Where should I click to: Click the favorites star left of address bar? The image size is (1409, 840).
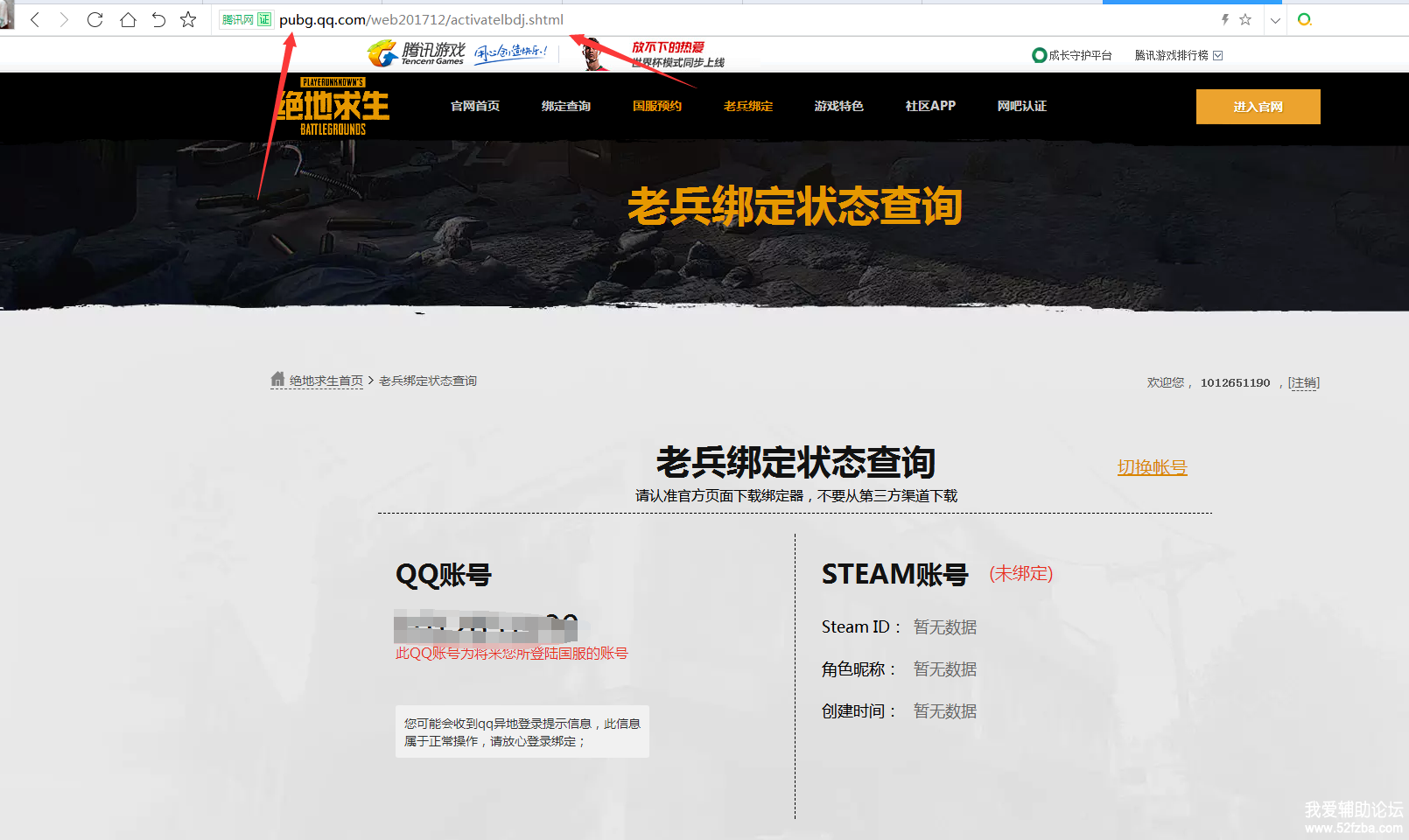click(188, 19)
